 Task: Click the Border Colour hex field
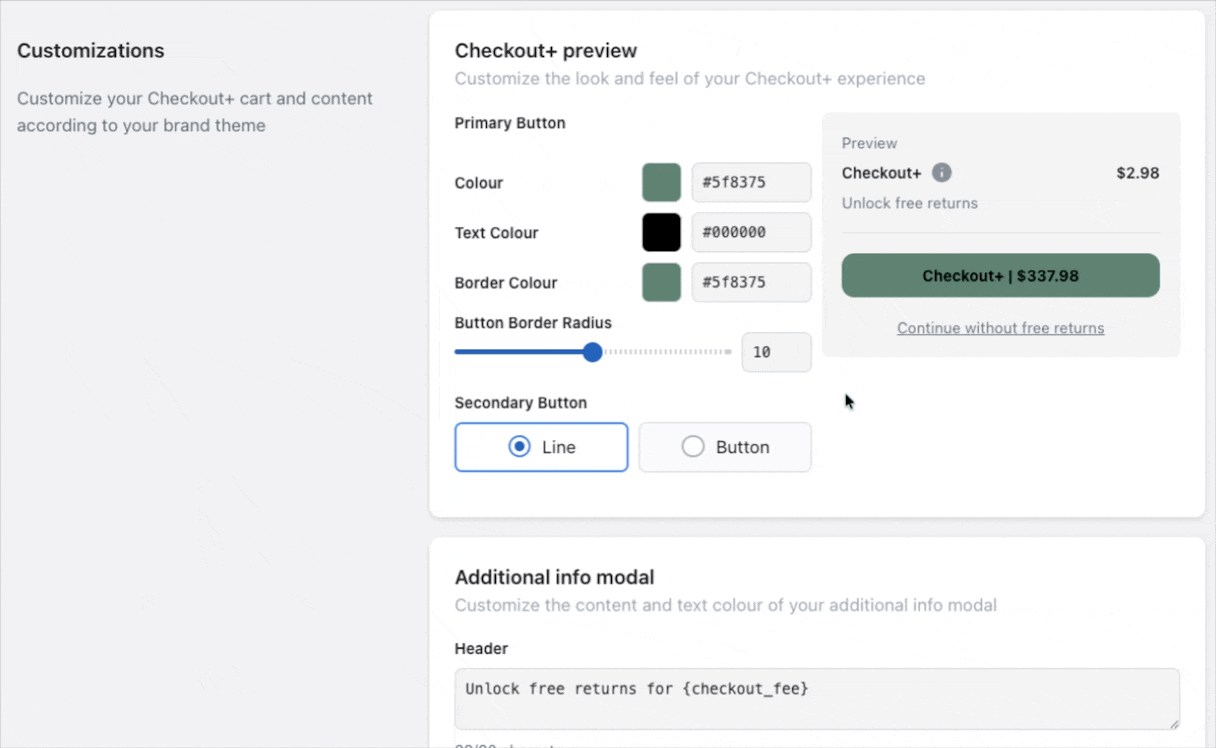(x=751, y=283)
